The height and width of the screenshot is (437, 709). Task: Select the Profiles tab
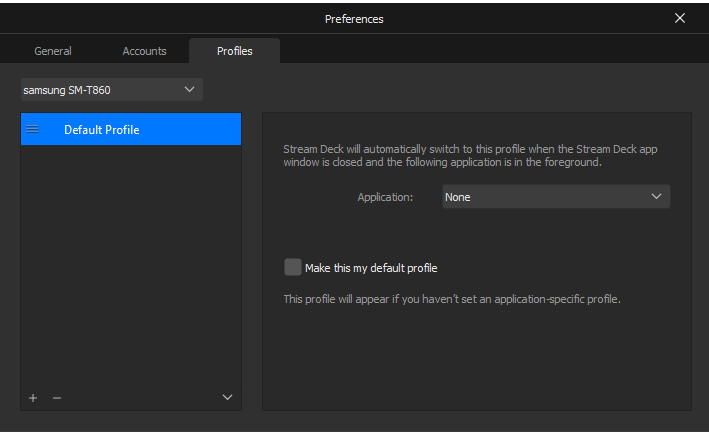234,51
